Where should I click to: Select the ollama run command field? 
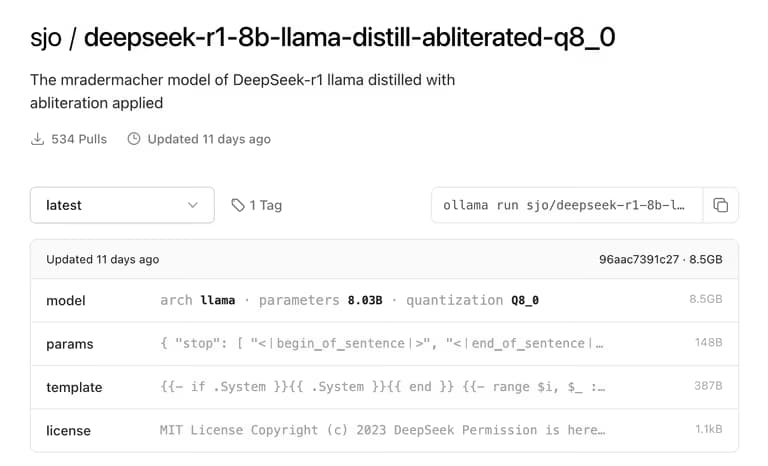point(566,205)
